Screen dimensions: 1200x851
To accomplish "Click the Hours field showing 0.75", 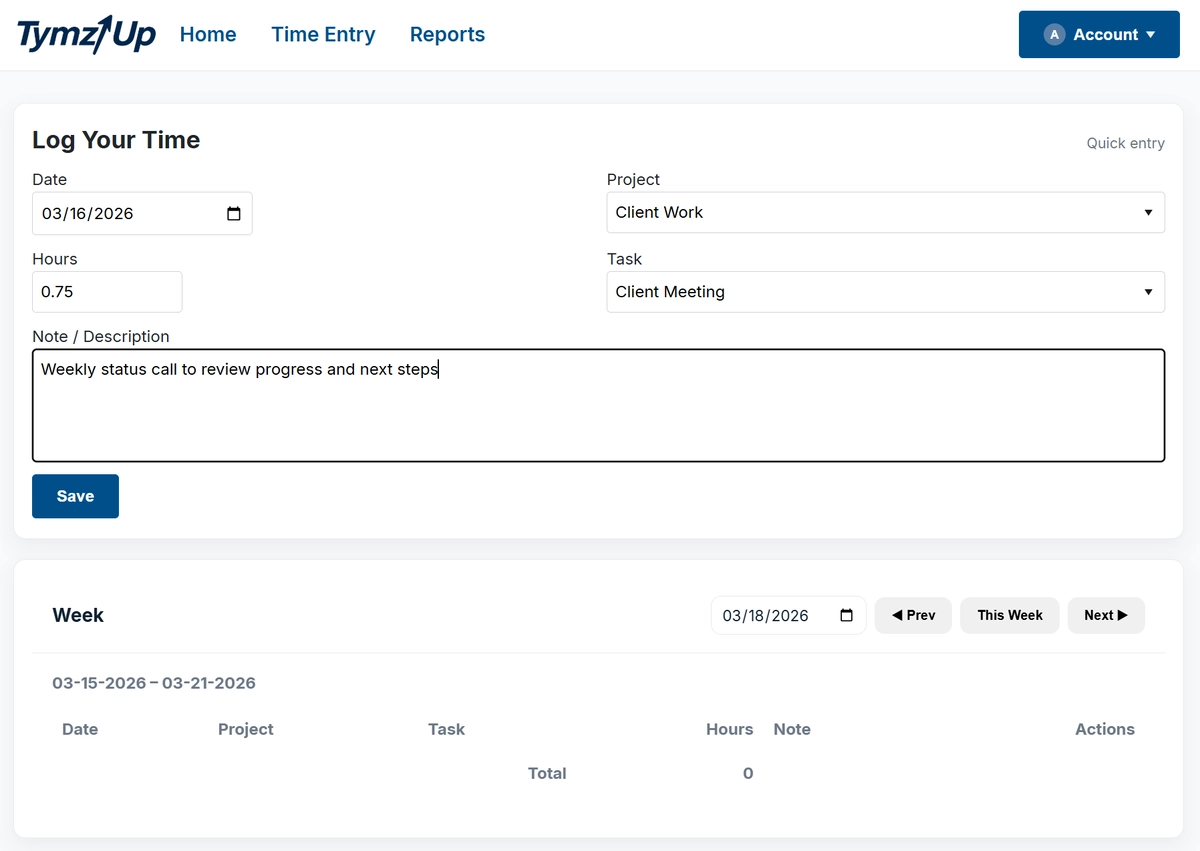I will point(107,291).
